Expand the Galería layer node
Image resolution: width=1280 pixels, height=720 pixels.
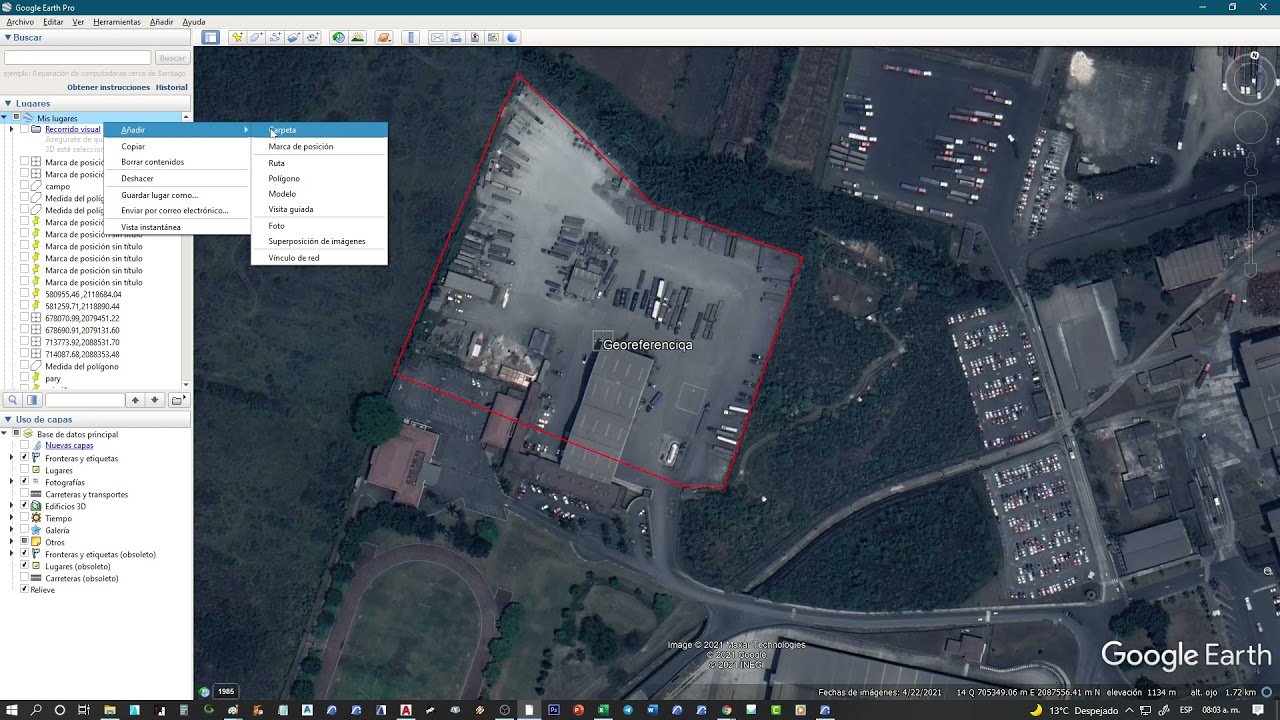(x=12, y=530)
